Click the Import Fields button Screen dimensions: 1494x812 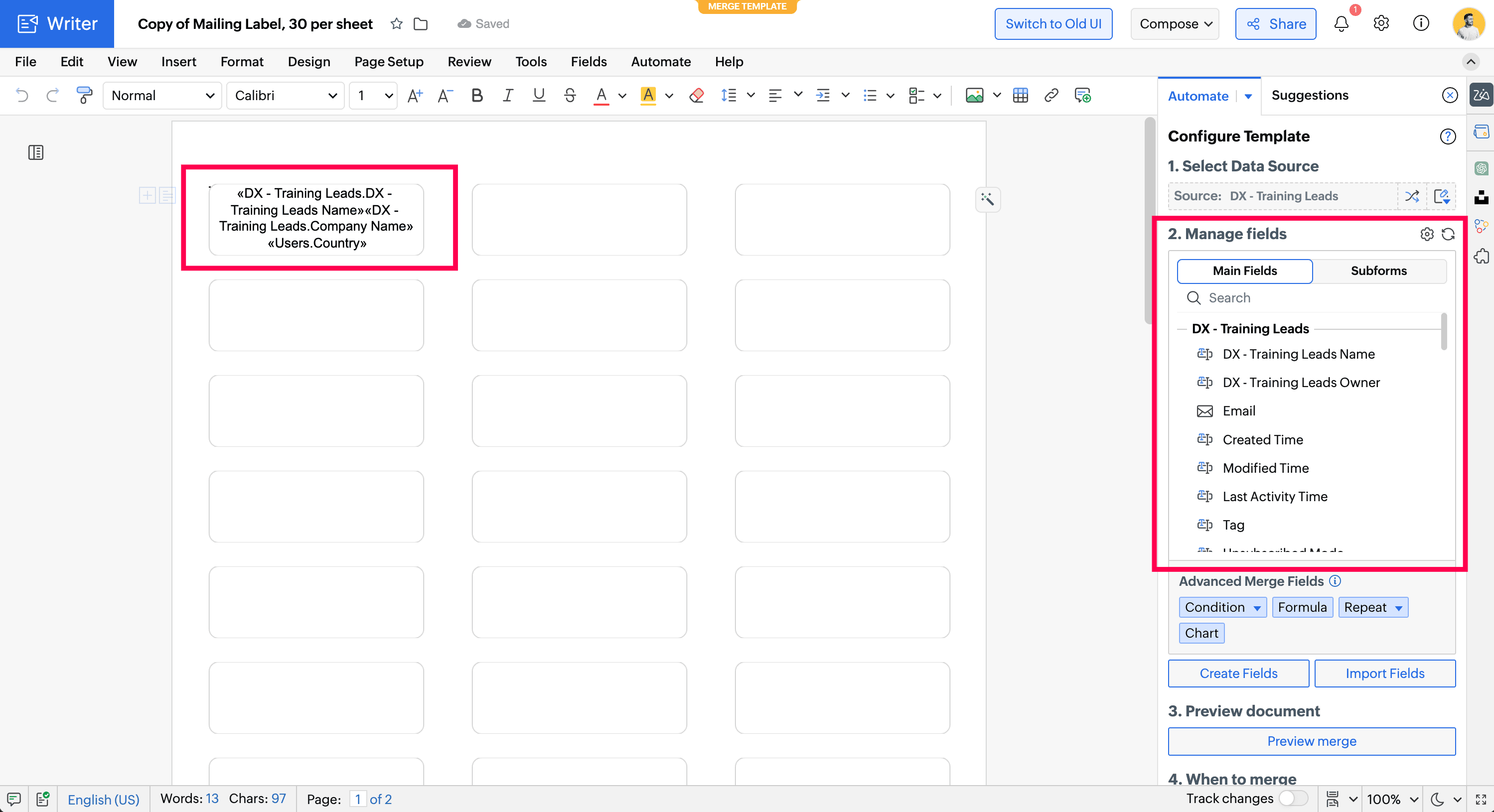(1384, 673)
